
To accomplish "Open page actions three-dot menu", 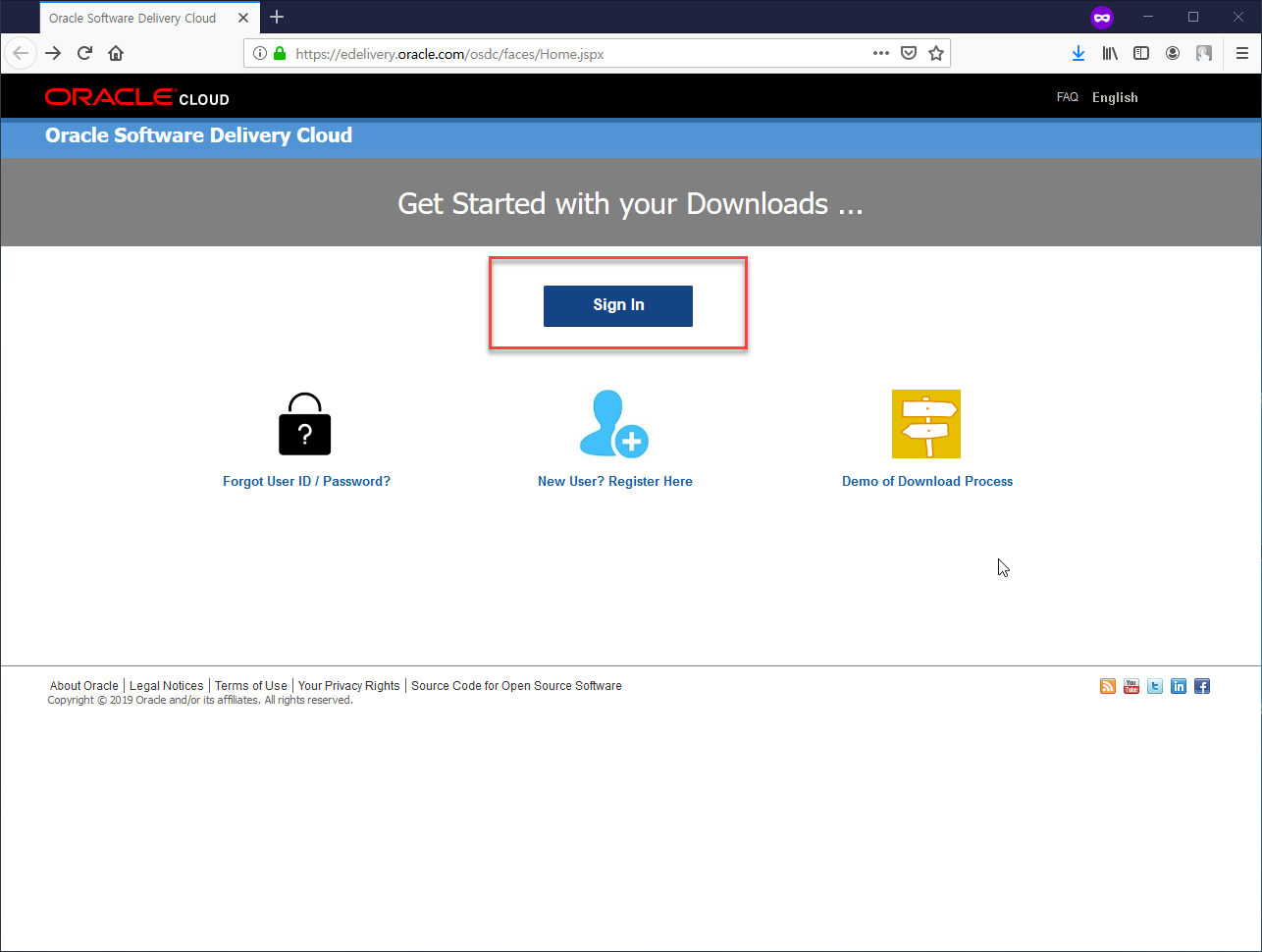I will 881,53.
